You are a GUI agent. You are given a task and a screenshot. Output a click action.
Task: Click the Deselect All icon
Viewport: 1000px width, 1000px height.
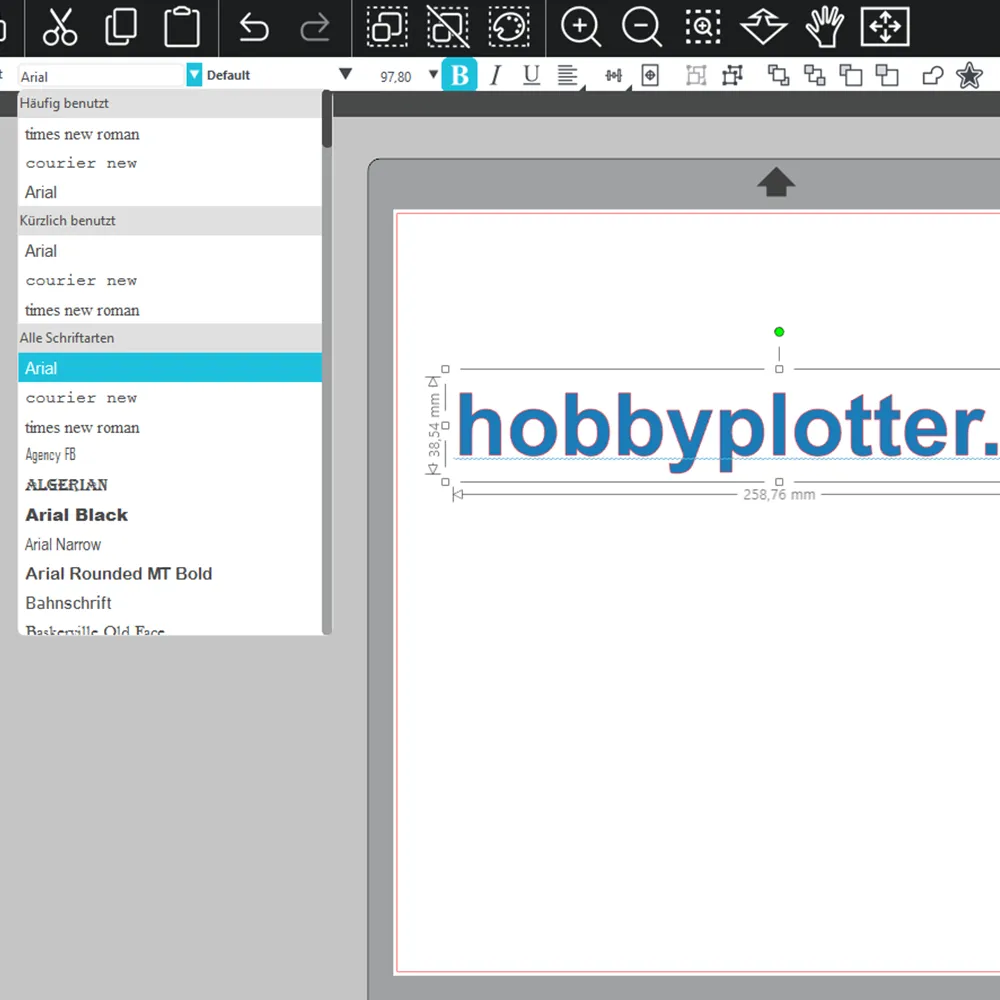pos(448,27)
